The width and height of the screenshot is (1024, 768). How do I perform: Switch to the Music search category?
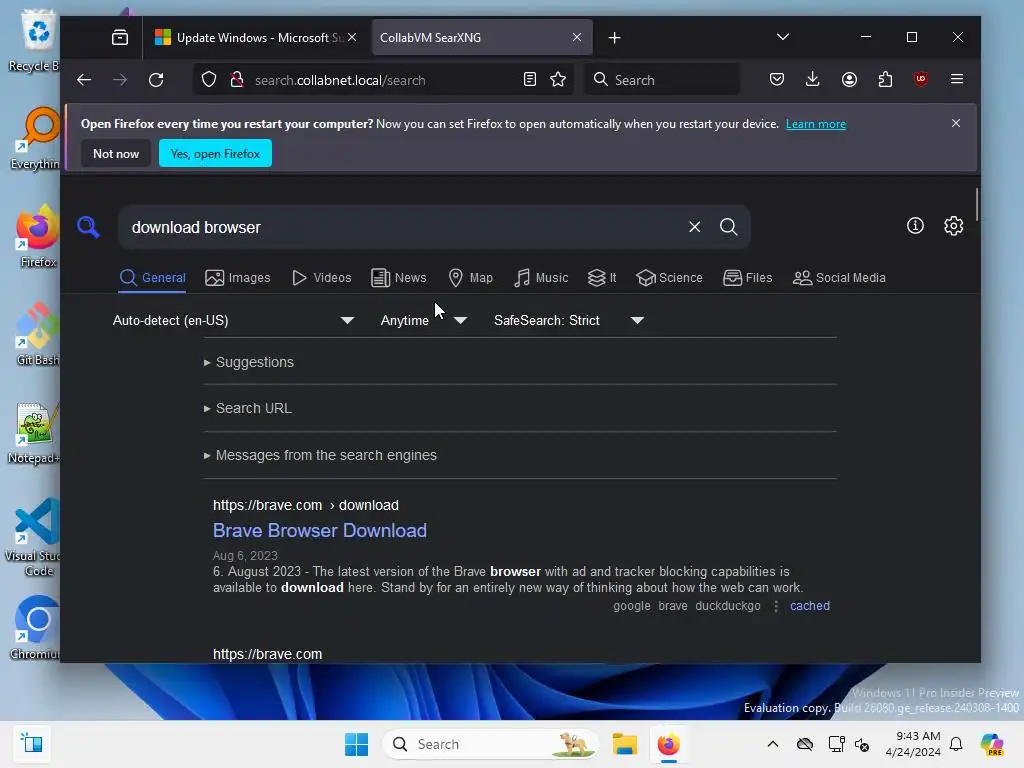541,278
